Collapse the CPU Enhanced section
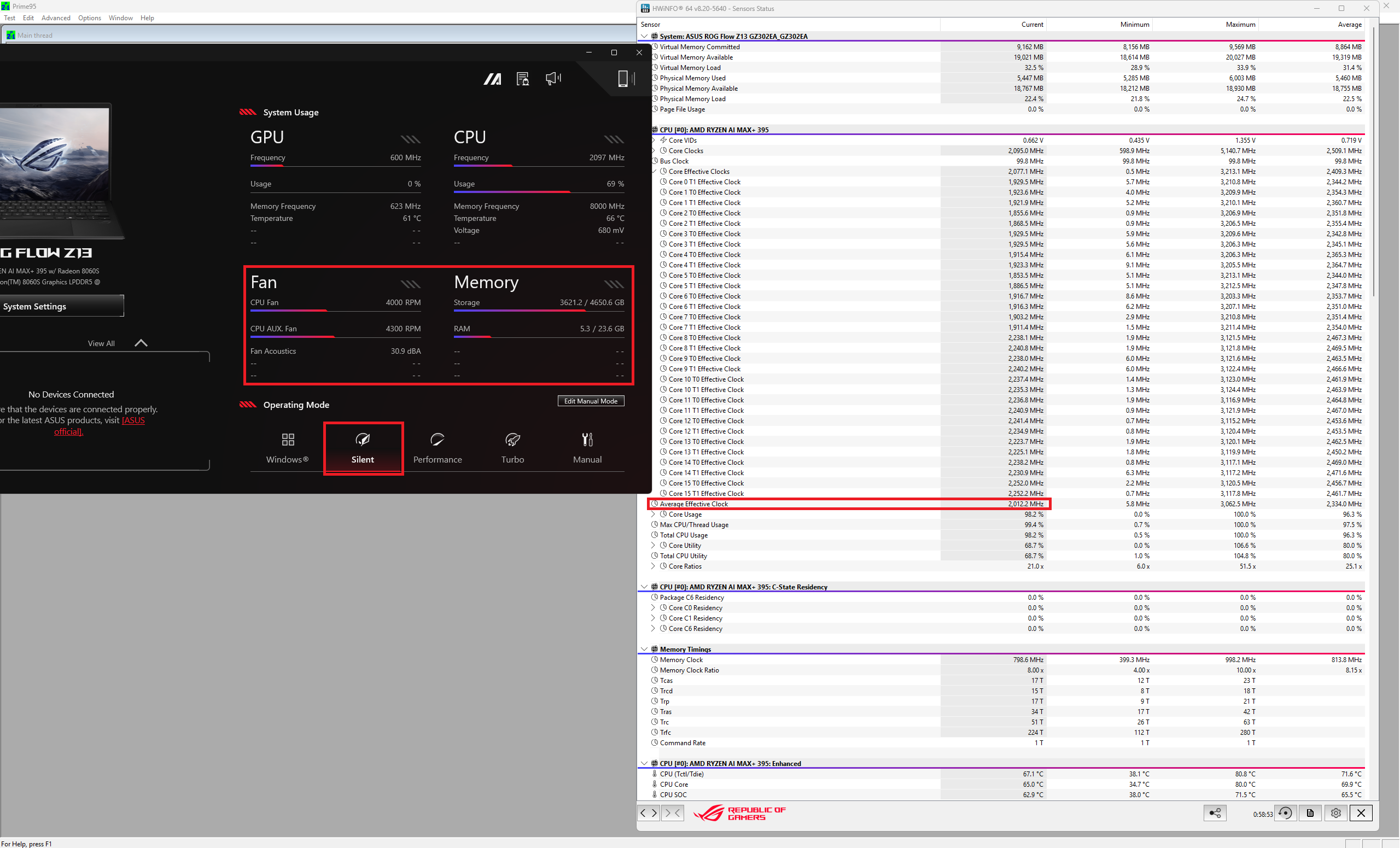 [x=644, y=763]
